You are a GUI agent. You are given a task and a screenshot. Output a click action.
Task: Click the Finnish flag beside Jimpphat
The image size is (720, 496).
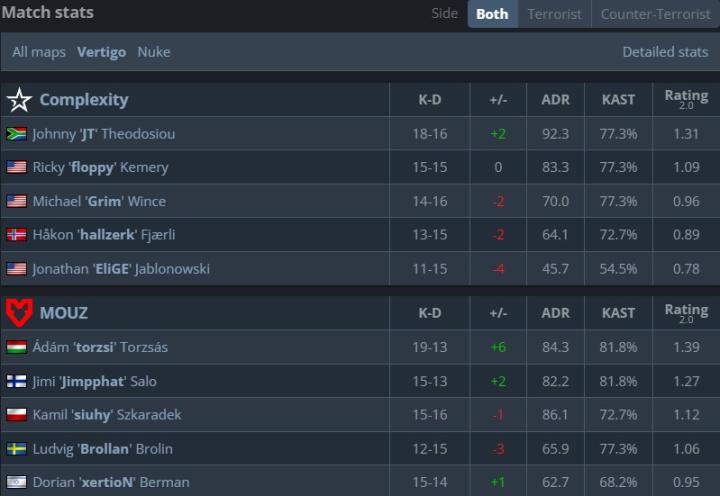(x=16, y=381)
